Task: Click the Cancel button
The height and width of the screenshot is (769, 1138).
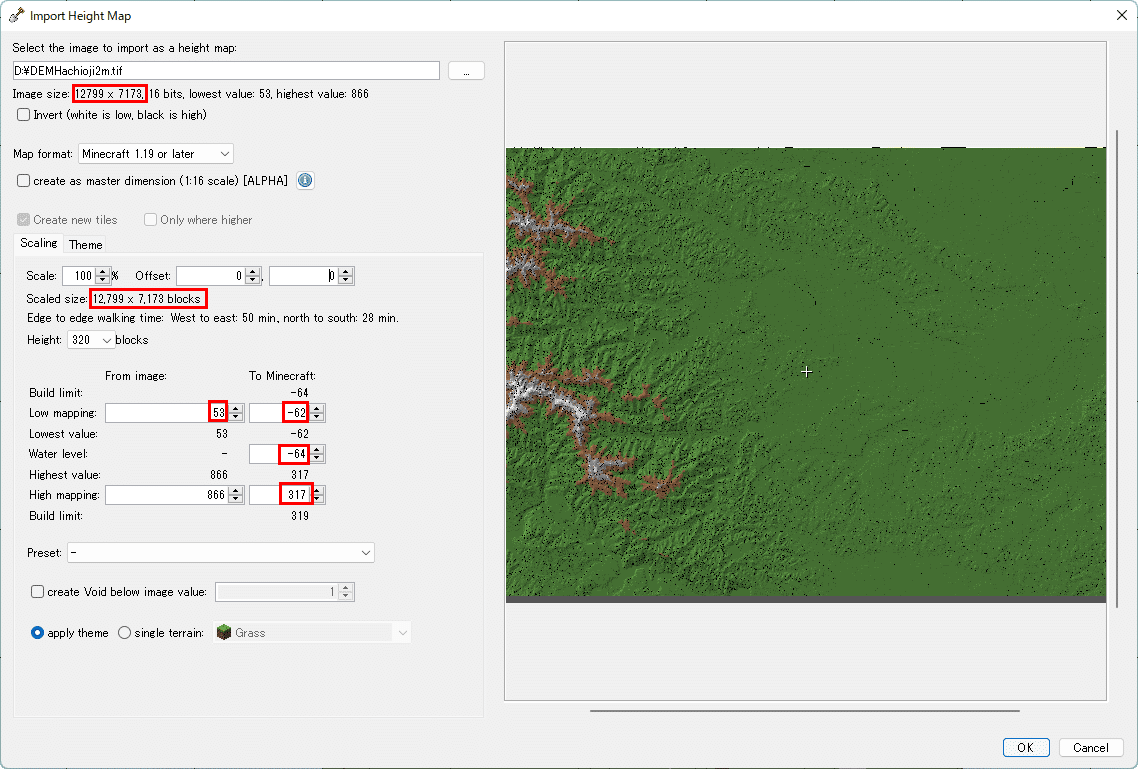Action: tap(1091, 747)
